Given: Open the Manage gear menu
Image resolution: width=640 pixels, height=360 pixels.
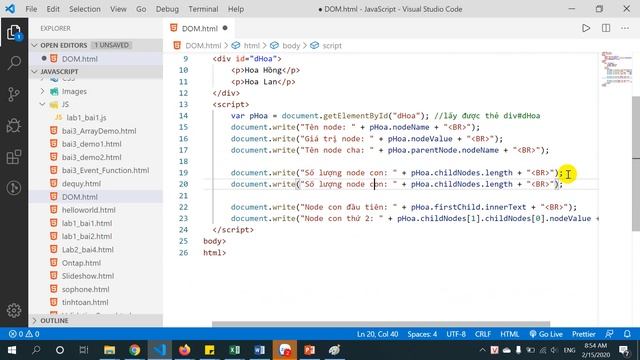Looking at the screenshot, I should pos(14,311).
